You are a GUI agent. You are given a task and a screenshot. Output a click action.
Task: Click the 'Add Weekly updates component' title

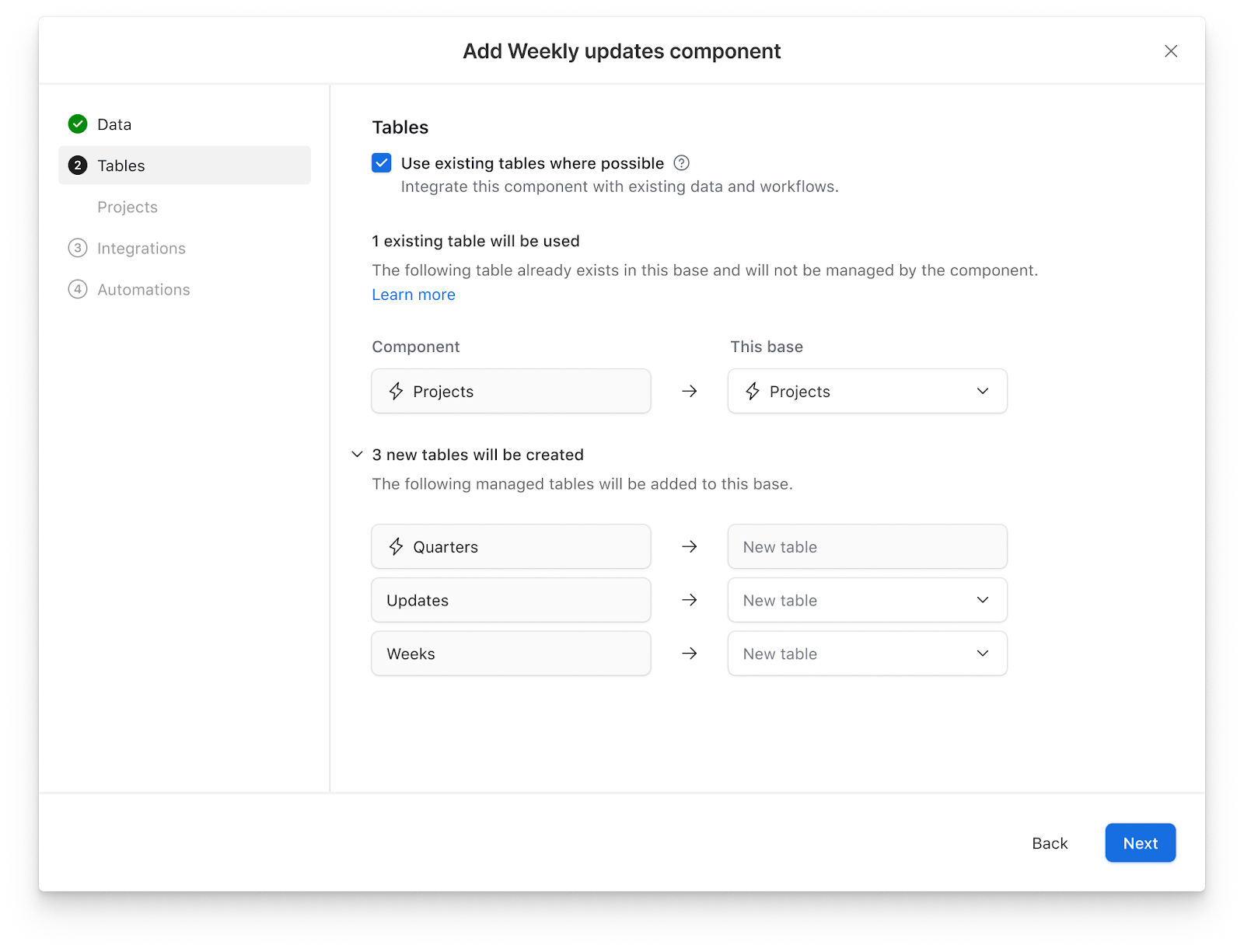click(x=622, y=51)
